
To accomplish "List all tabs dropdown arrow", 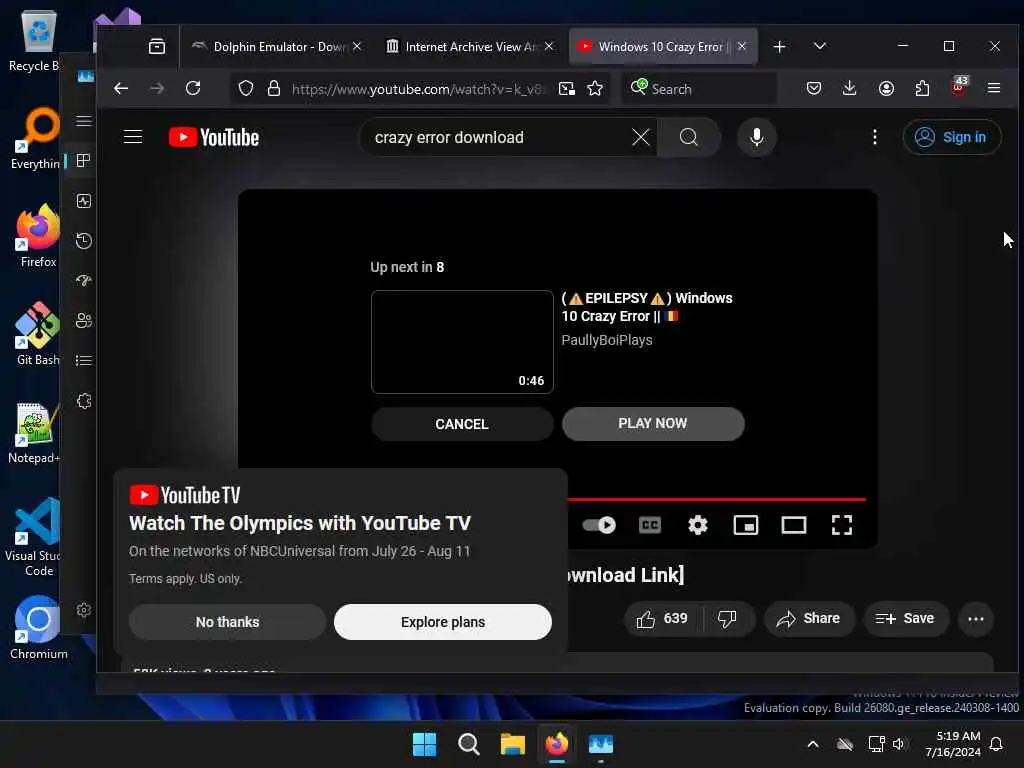I will (820, 46).
